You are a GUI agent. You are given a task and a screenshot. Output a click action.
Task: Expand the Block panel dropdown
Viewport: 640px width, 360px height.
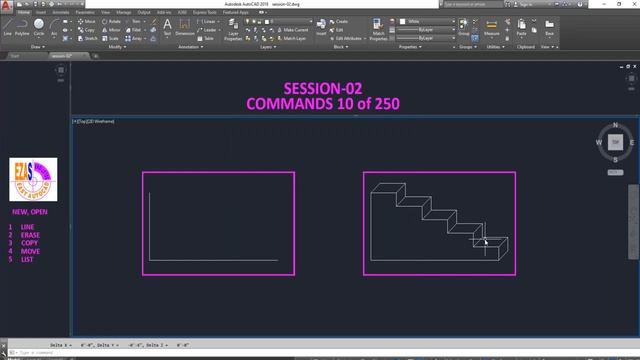pyautogui.click(x=341, y=47)
